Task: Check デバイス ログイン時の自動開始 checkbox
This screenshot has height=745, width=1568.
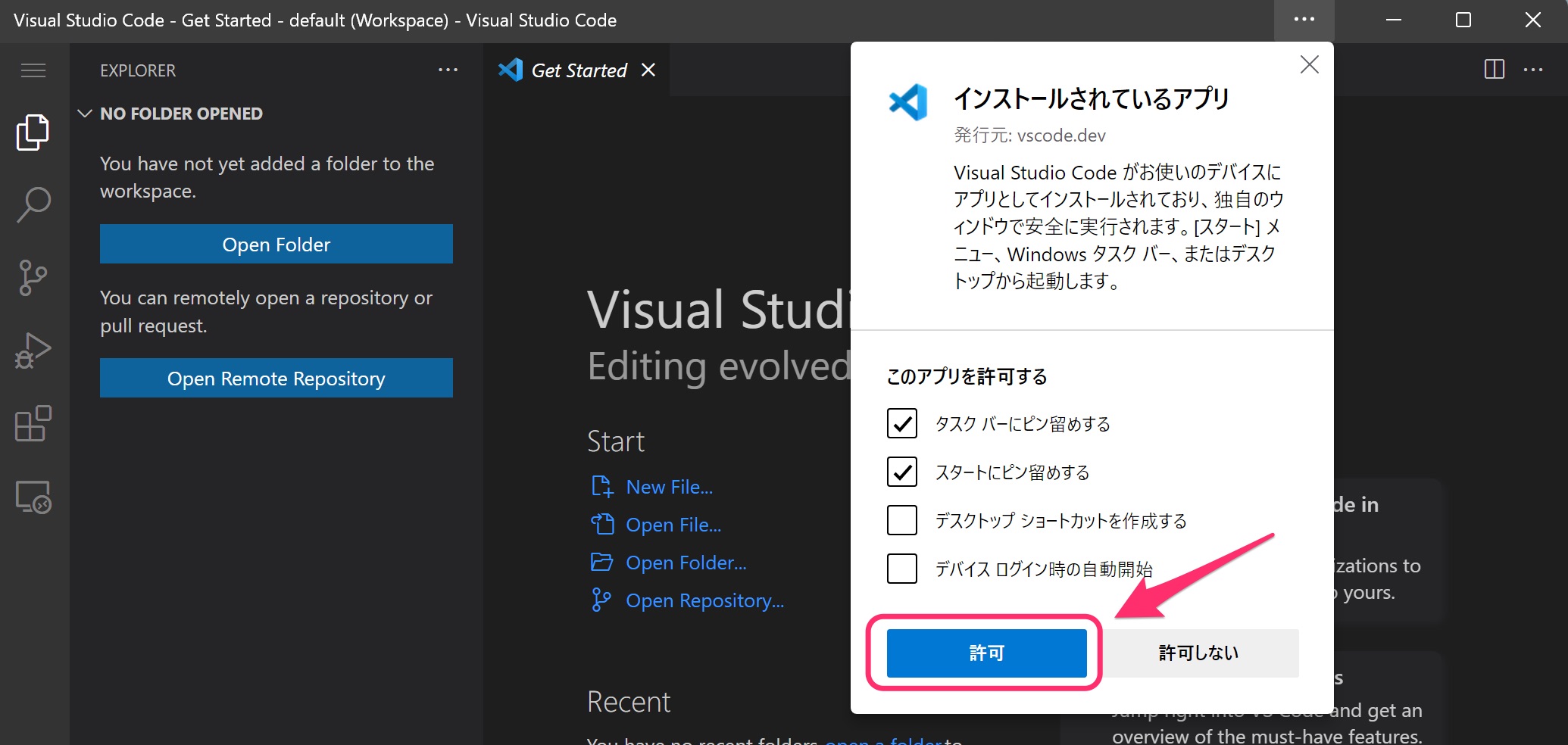Action: 902,569
